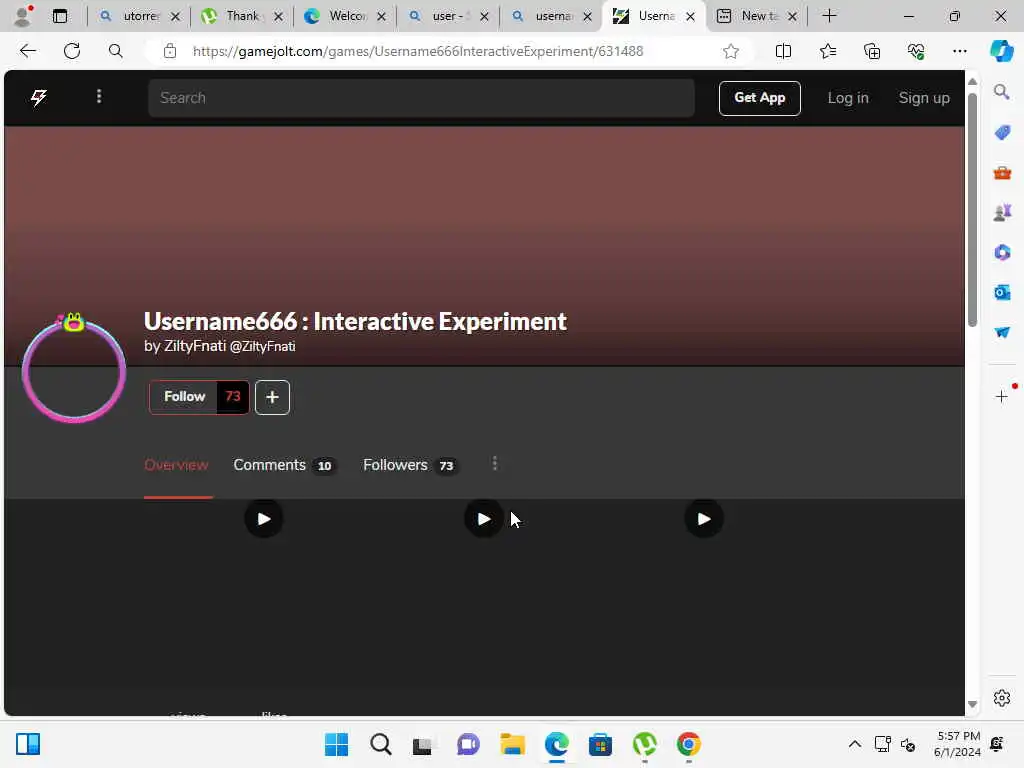Open the ZiltyFnati avatar thumbnail
This screenshot has height=768, width=1024.
pos(74,370)
